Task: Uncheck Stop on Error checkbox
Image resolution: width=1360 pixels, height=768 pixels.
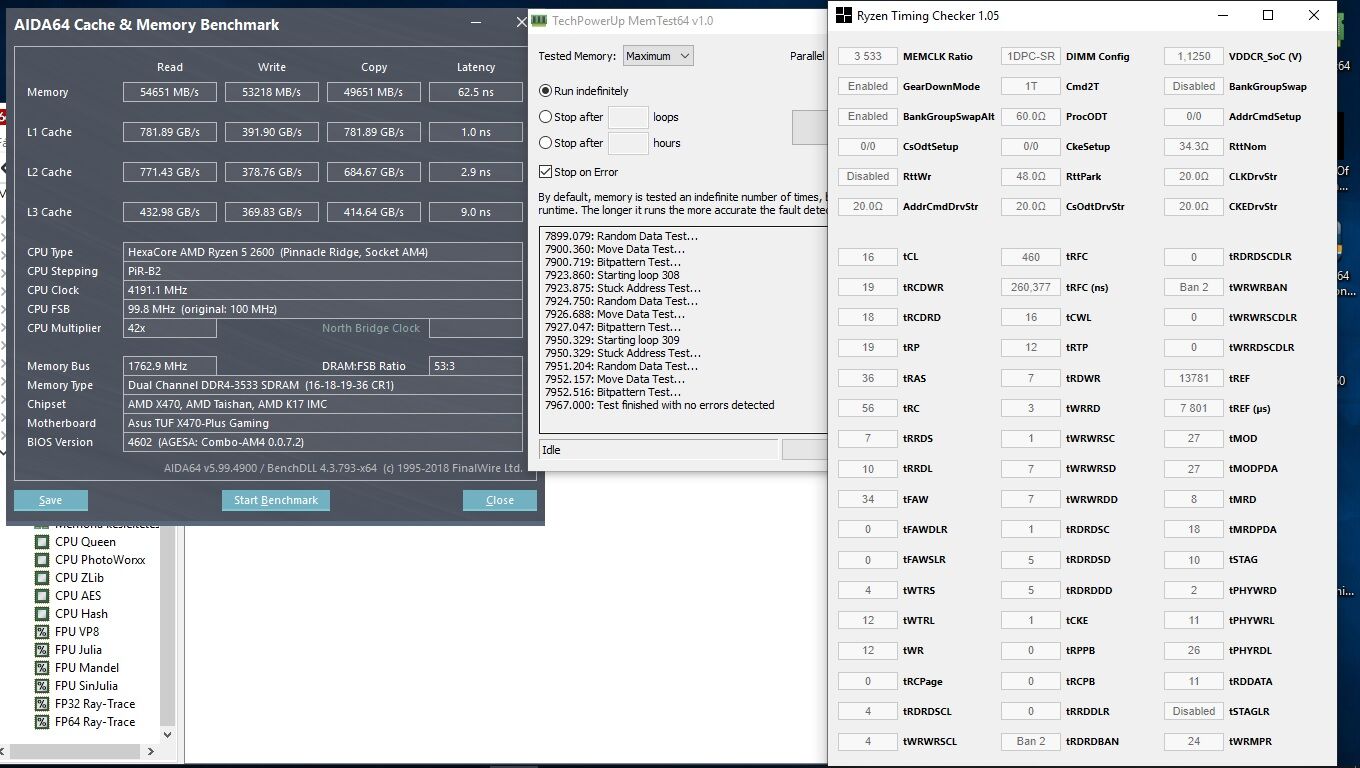Action: 546,172
